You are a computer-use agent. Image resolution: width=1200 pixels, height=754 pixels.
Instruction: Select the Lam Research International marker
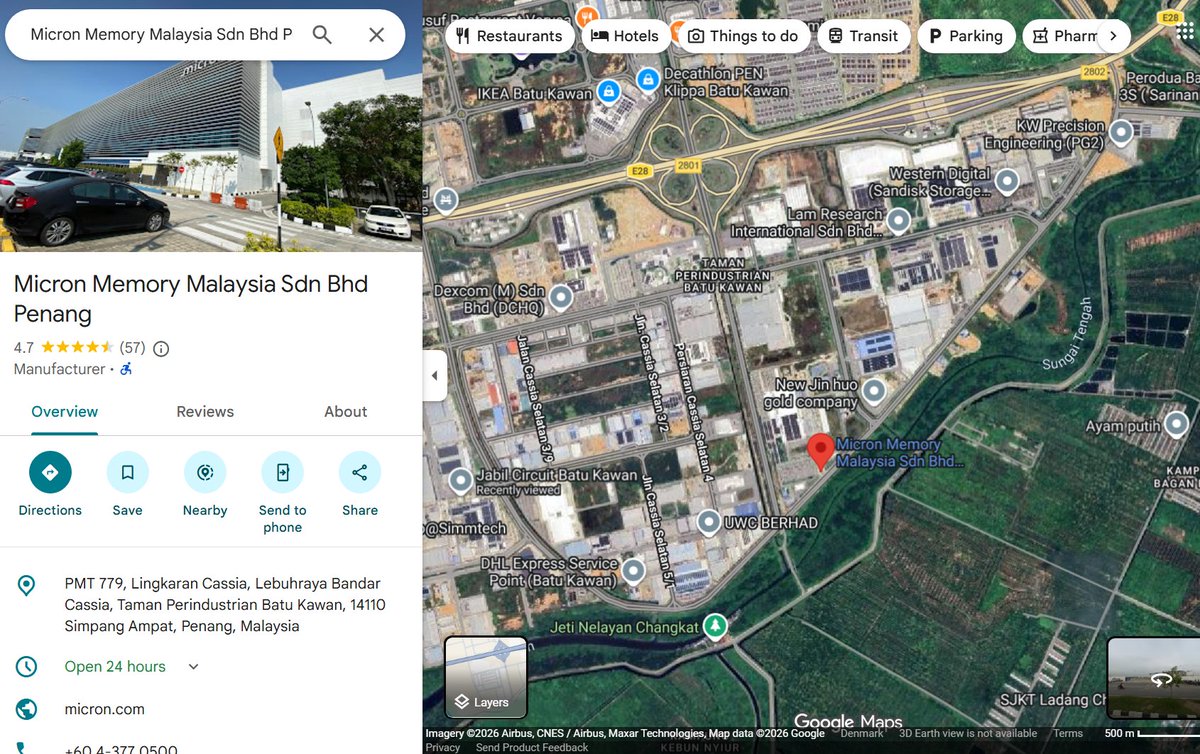[x=898, y=220]
